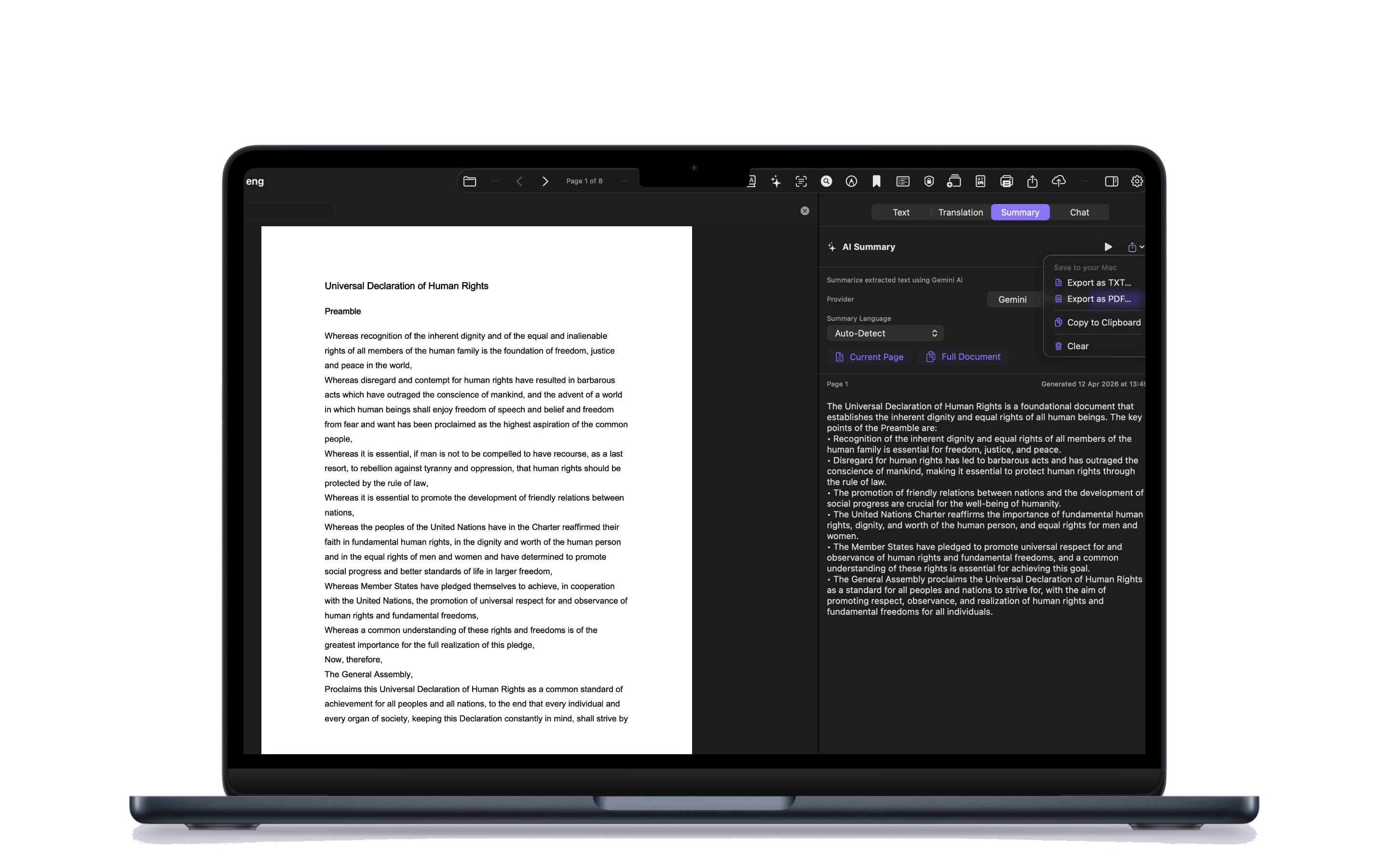Choose Export as PDF… from menu
1389x868 pixels.
[x=1099, y=299]
